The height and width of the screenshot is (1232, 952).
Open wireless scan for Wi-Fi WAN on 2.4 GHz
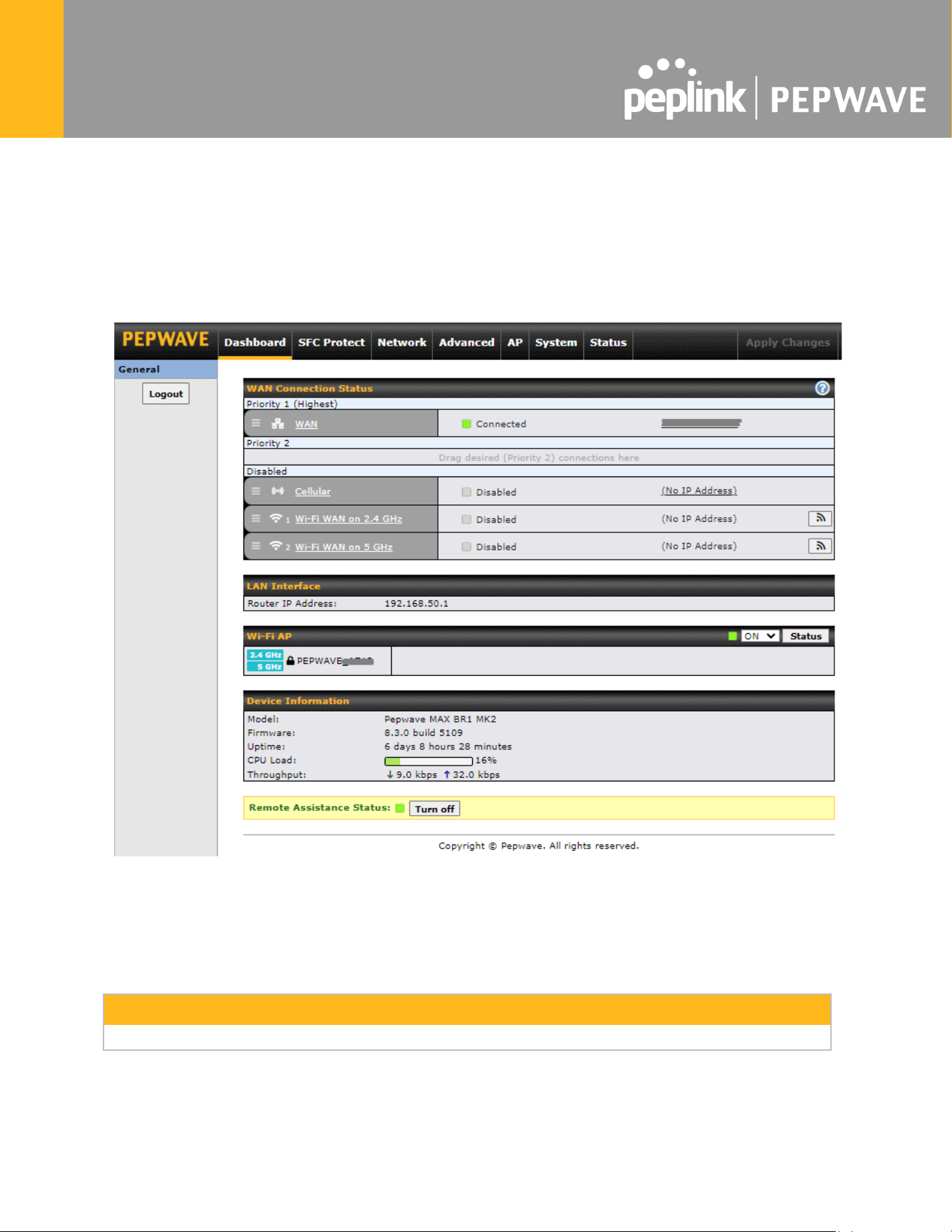pos(820,518)
